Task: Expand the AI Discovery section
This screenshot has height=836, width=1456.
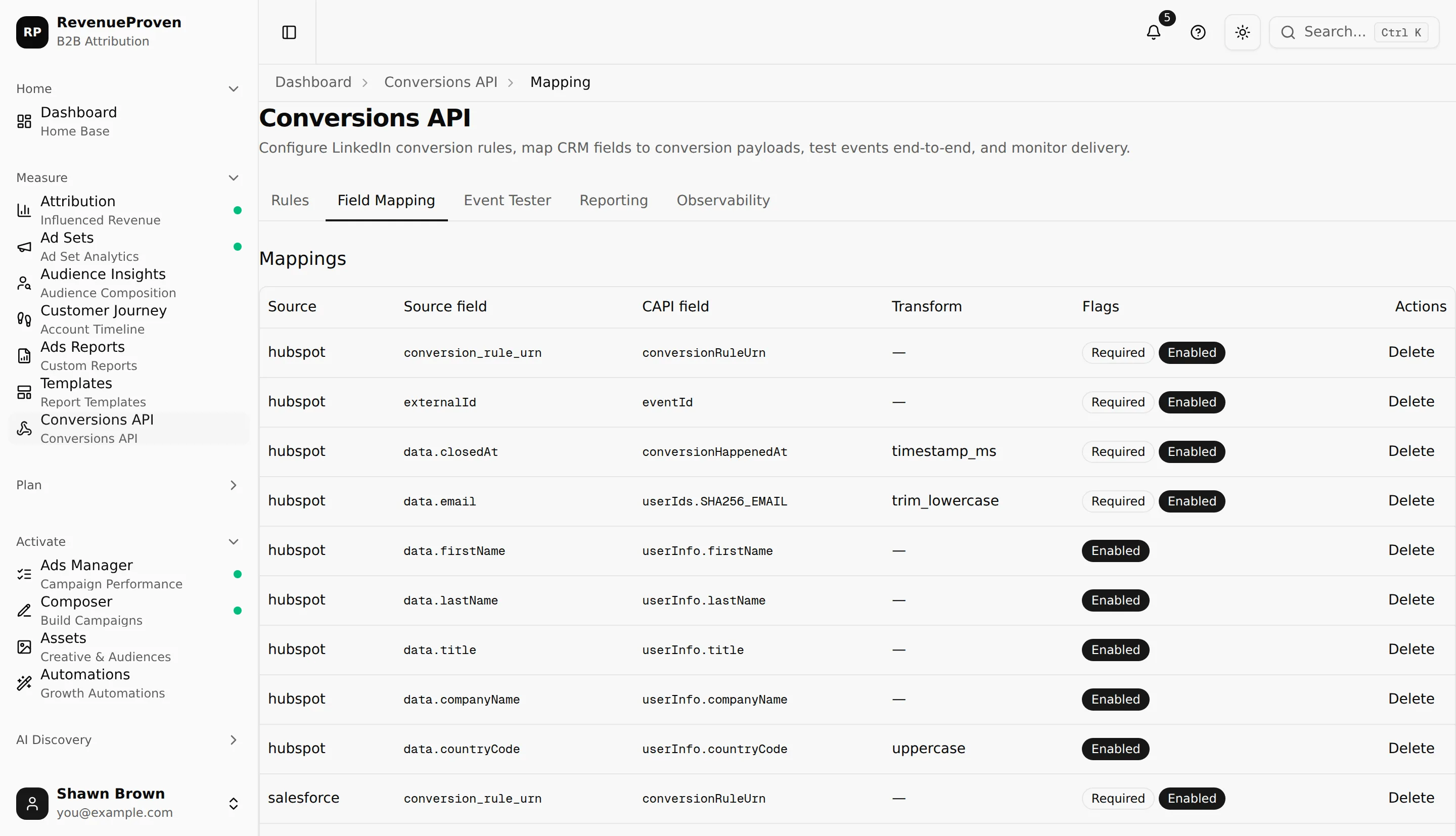Action: click(x=233, y=740)
